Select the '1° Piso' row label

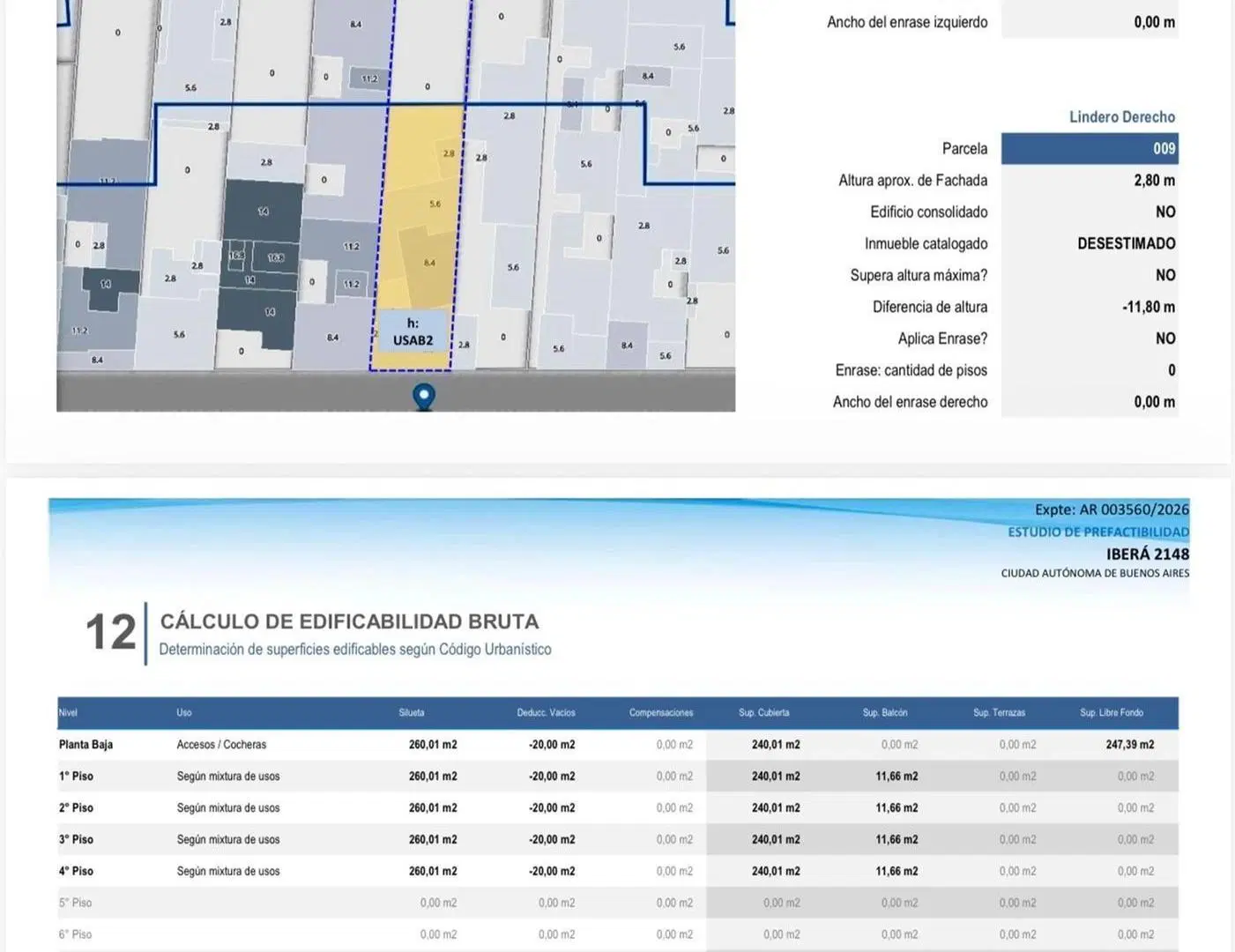pyautogui.click(x=76, y=777)
